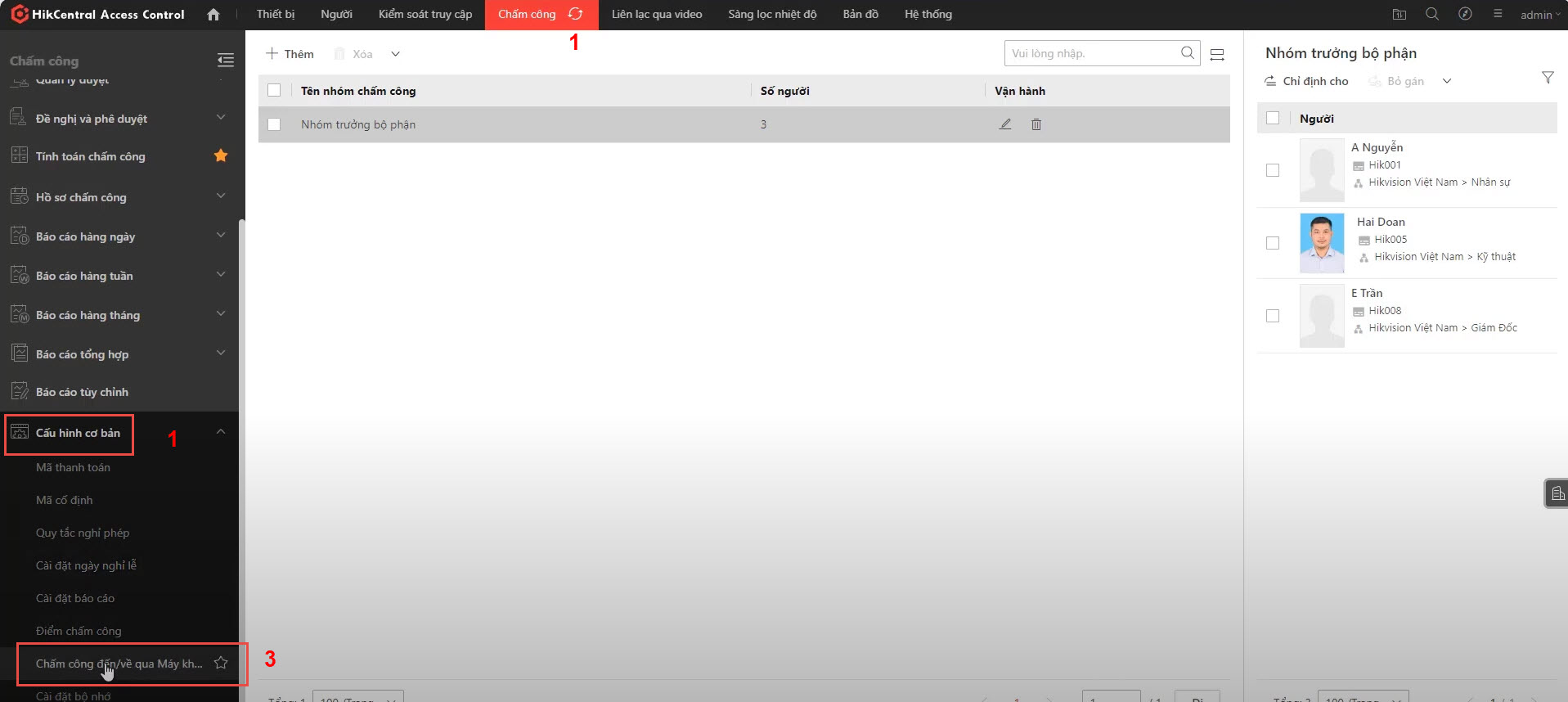Click the refresh icon on Chấm công tab
Viewport: 1568px width, 702px height.
[x=576, y=14]
